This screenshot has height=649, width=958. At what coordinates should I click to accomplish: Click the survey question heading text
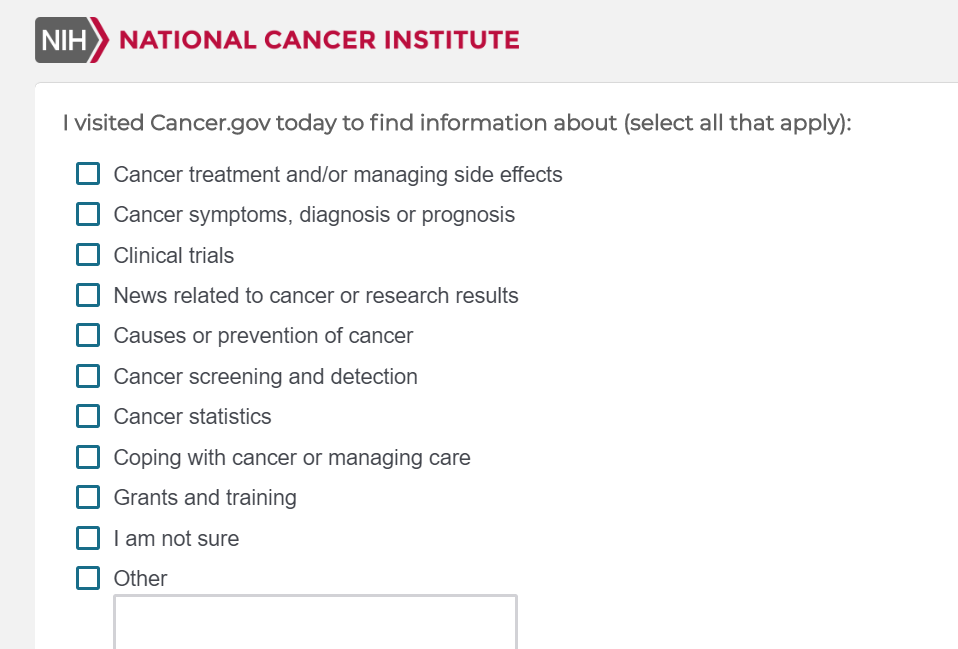tap(456, 124)
